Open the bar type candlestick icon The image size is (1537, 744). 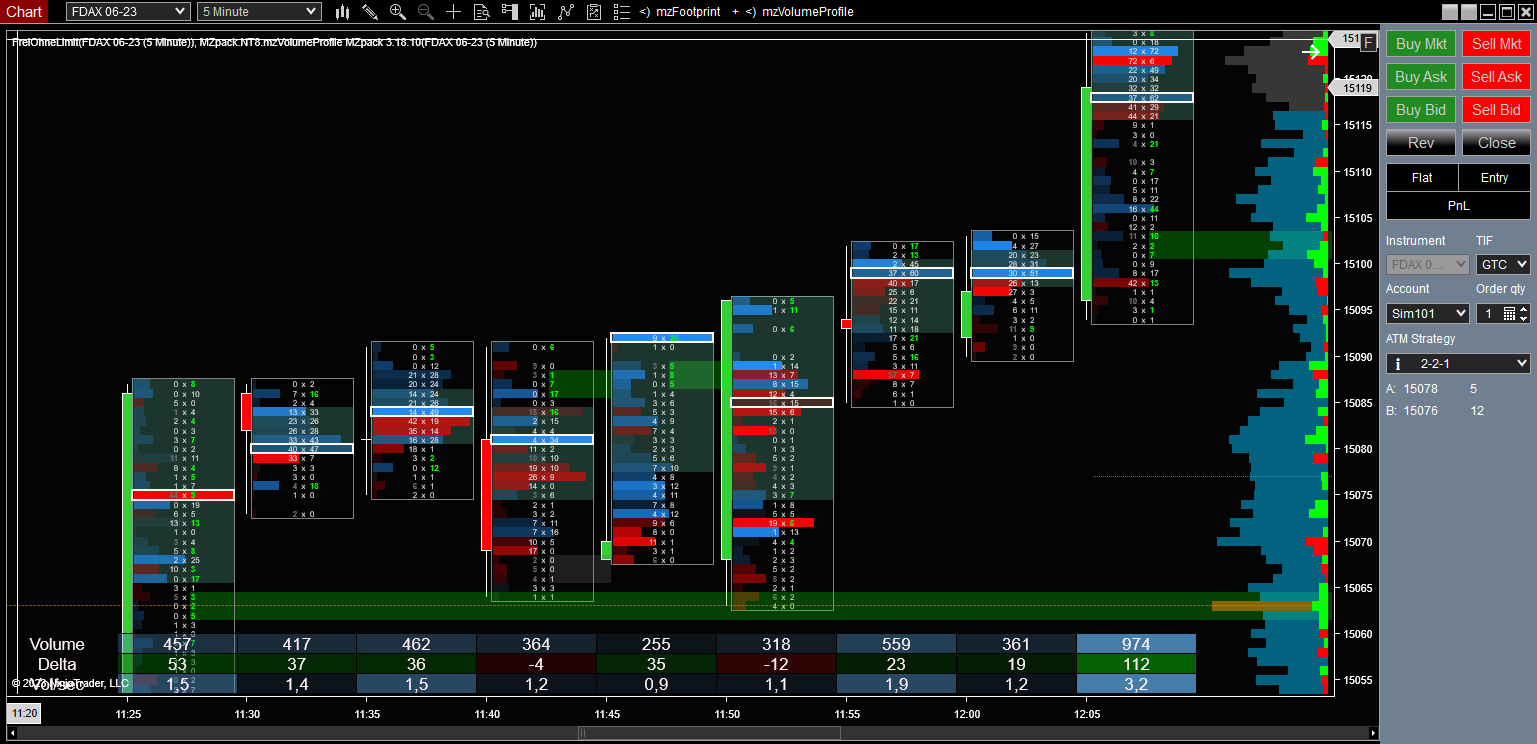[342, 12]
